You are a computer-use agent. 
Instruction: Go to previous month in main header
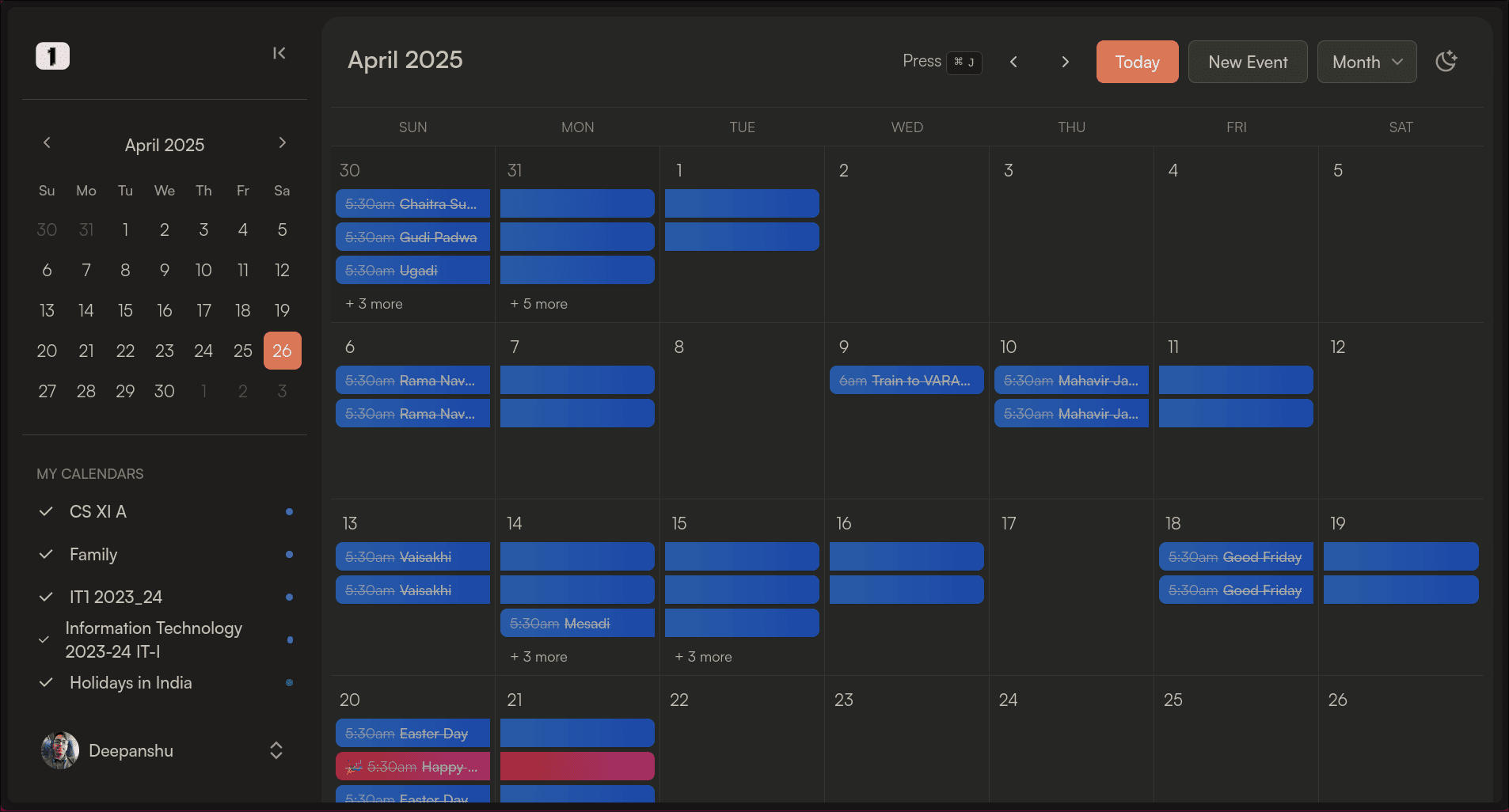click(x=1013, y=62)
